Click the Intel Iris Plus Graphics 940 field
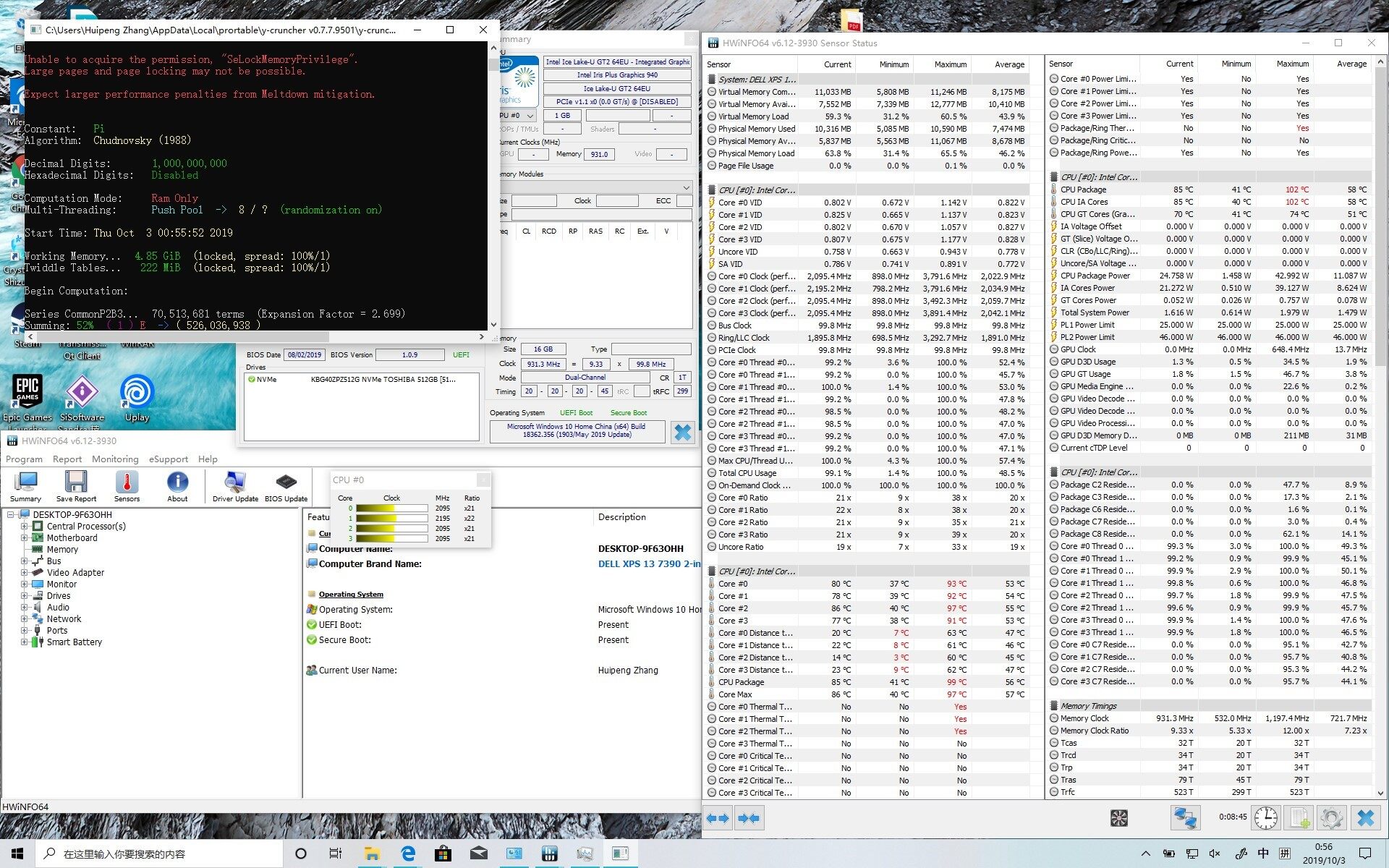 coord(617,75)
